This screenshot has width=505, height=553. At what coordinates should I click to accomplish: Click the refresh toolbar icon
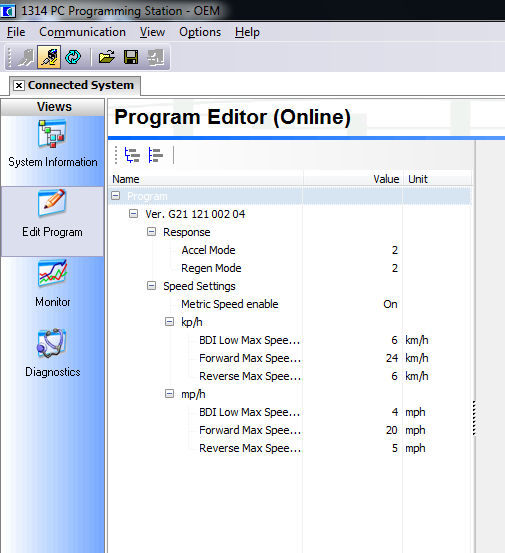73,57
